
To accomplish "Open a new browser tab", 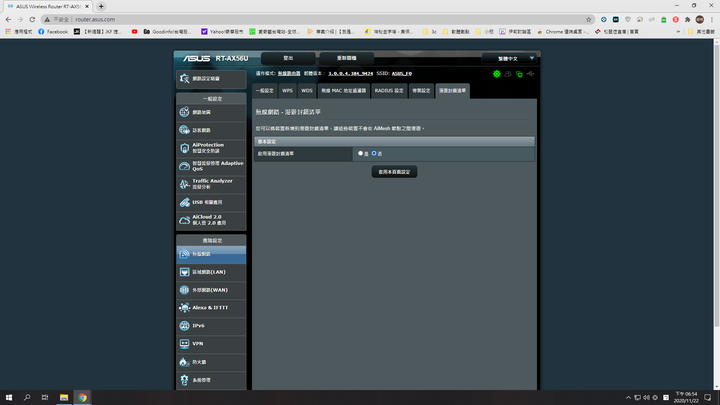I will tap(101, 6).
